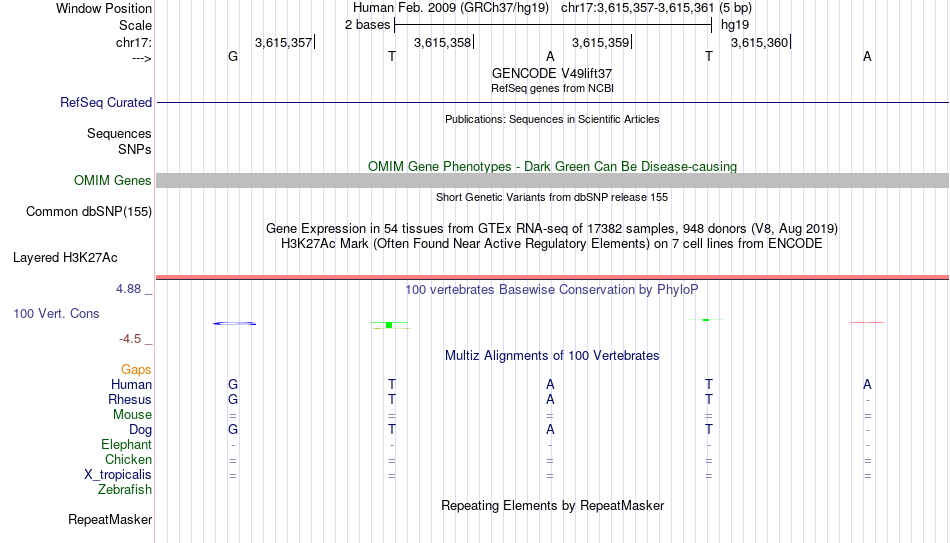950x543 pixels.
Task: Select the Layered H3K27Ac track label
Action: pos(65,258)
